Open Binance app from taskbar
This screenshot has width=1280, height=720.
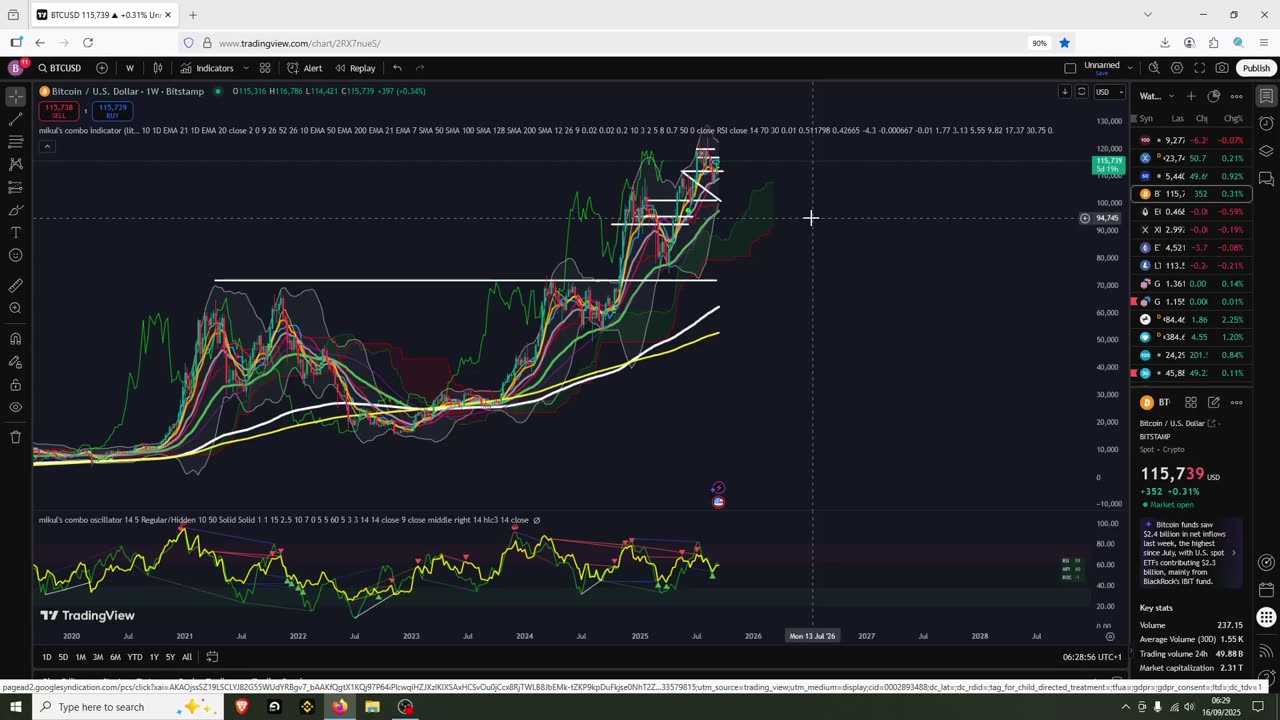(x=307, y=707)
